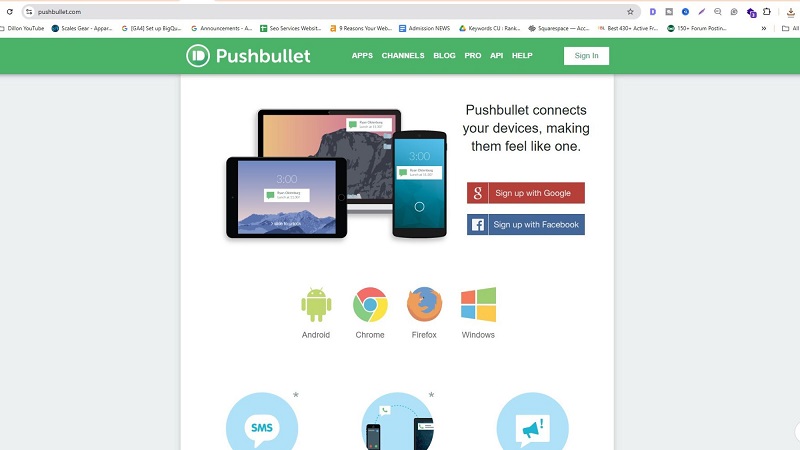
Task: Sign up with Facebook
Action: (x=526, y=224)
